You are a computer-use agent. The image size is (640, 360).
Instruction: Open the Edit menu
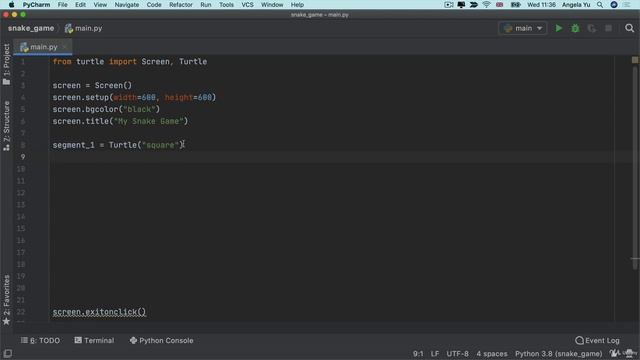(x=80, y=5)
